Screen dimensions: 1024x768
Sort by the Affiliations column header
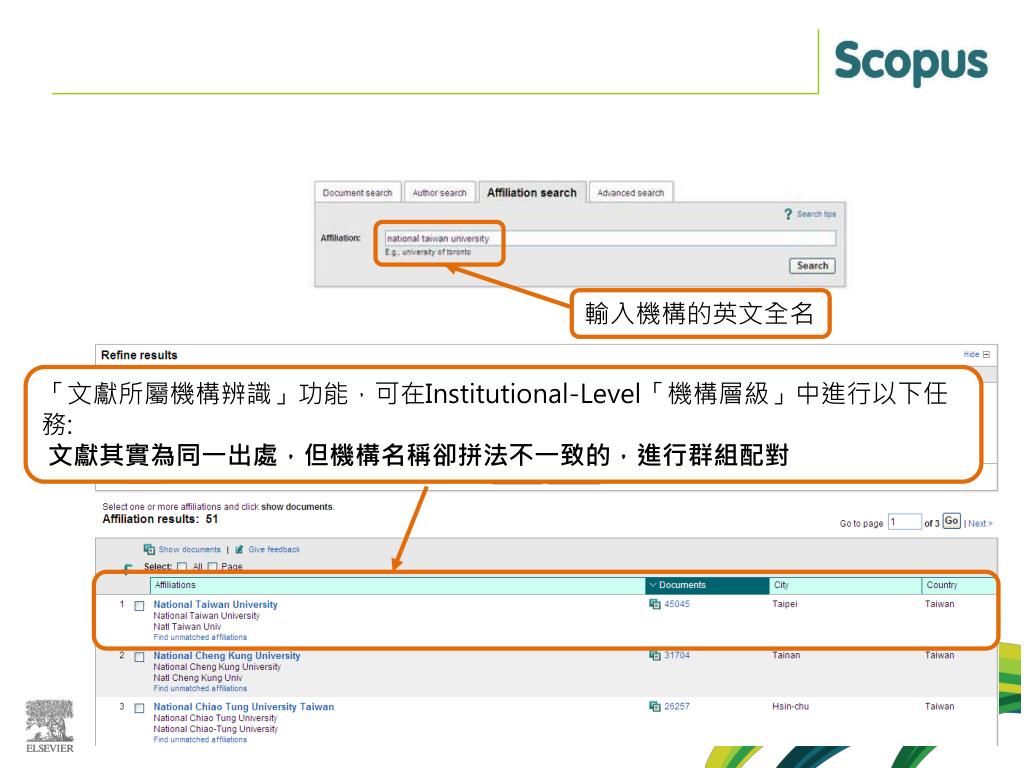click(398, 585)
